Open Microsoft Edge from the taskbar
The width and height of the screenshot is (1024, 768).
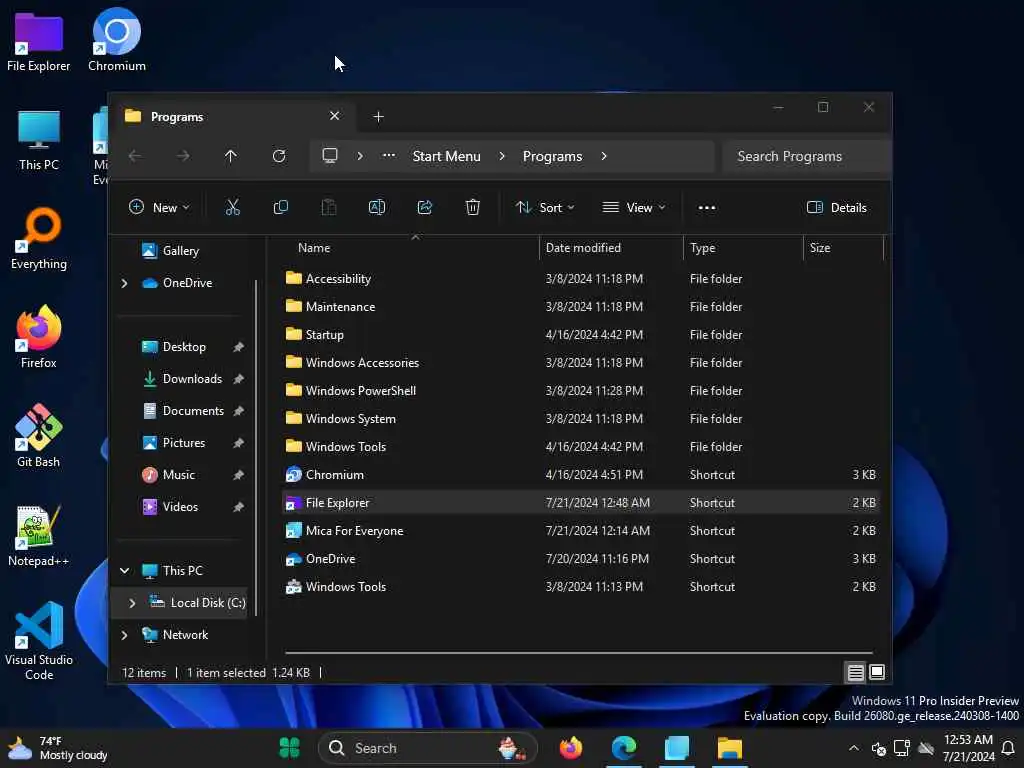tap(624, 748)
